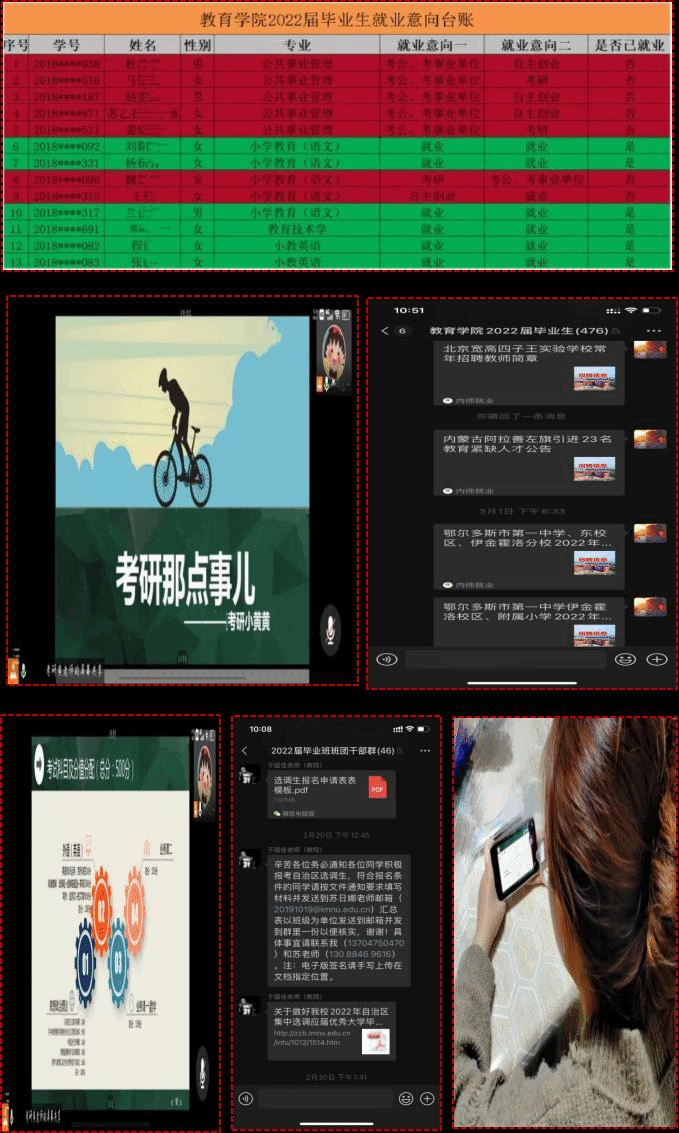679x1133 pixels.
Task: Open the three-dot menu in the 班团干部群 chat
Action: pos(424,750)
